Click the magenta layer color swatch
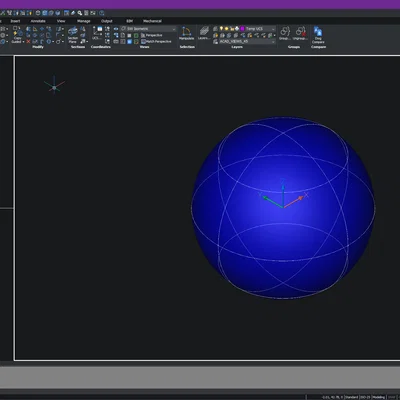 (x=242, y=29)
